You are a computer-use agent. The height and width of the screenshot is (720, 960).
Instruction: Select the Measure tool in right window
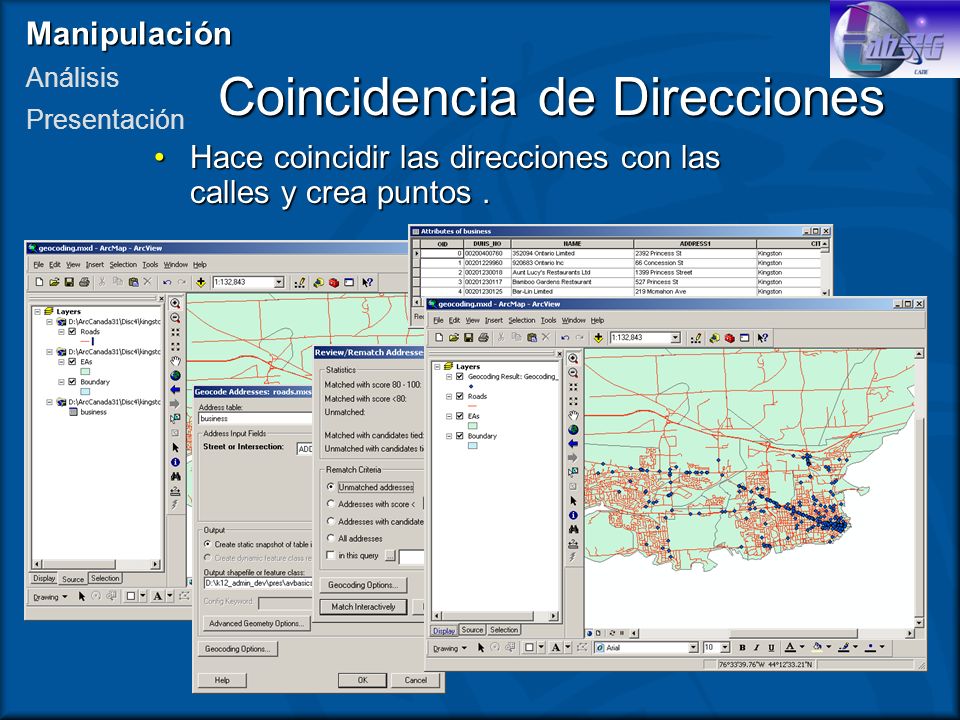(x=573, y=544)
